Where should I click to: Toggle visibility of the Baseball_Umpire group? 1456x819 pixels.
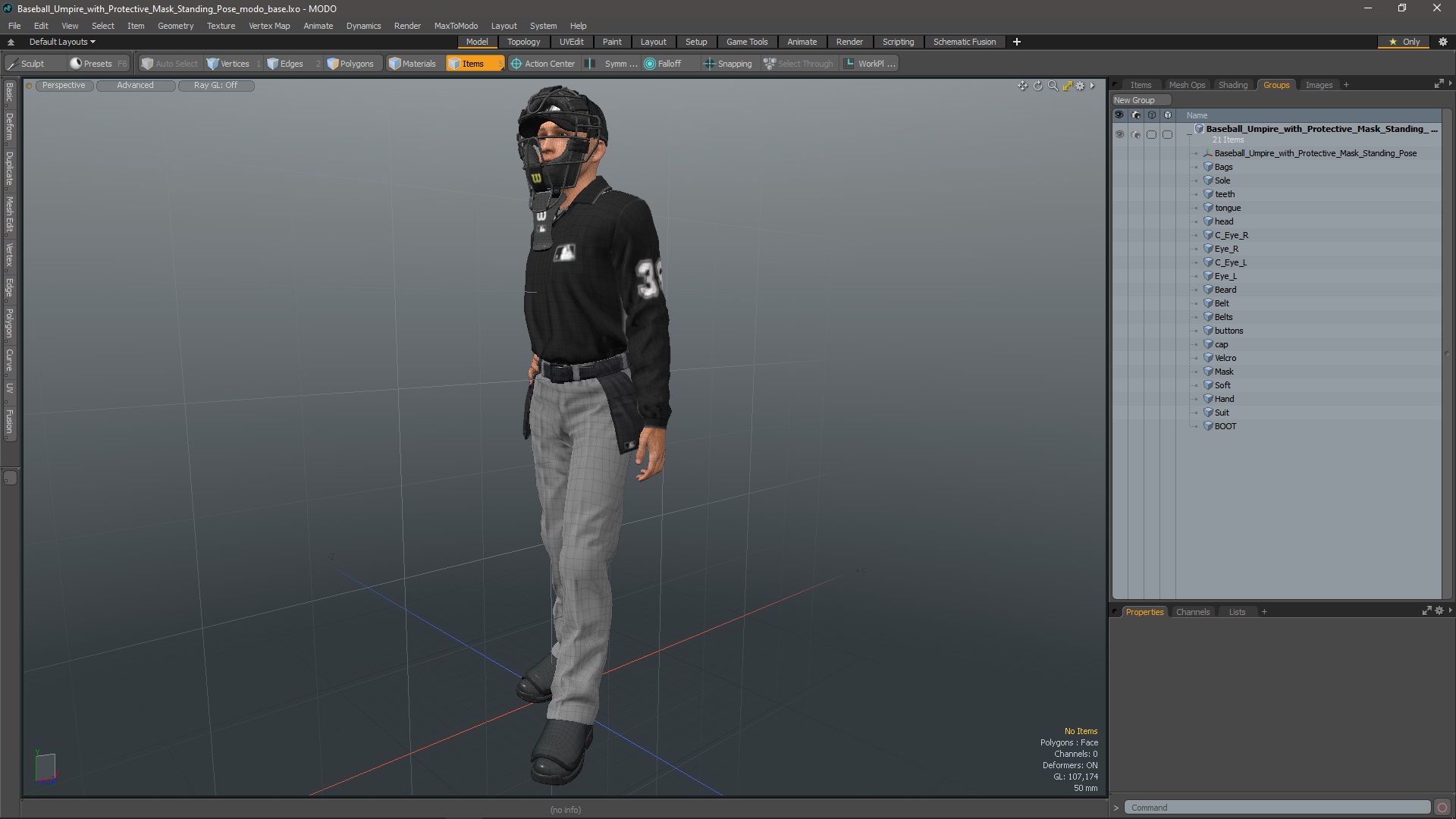(1119, 134)
